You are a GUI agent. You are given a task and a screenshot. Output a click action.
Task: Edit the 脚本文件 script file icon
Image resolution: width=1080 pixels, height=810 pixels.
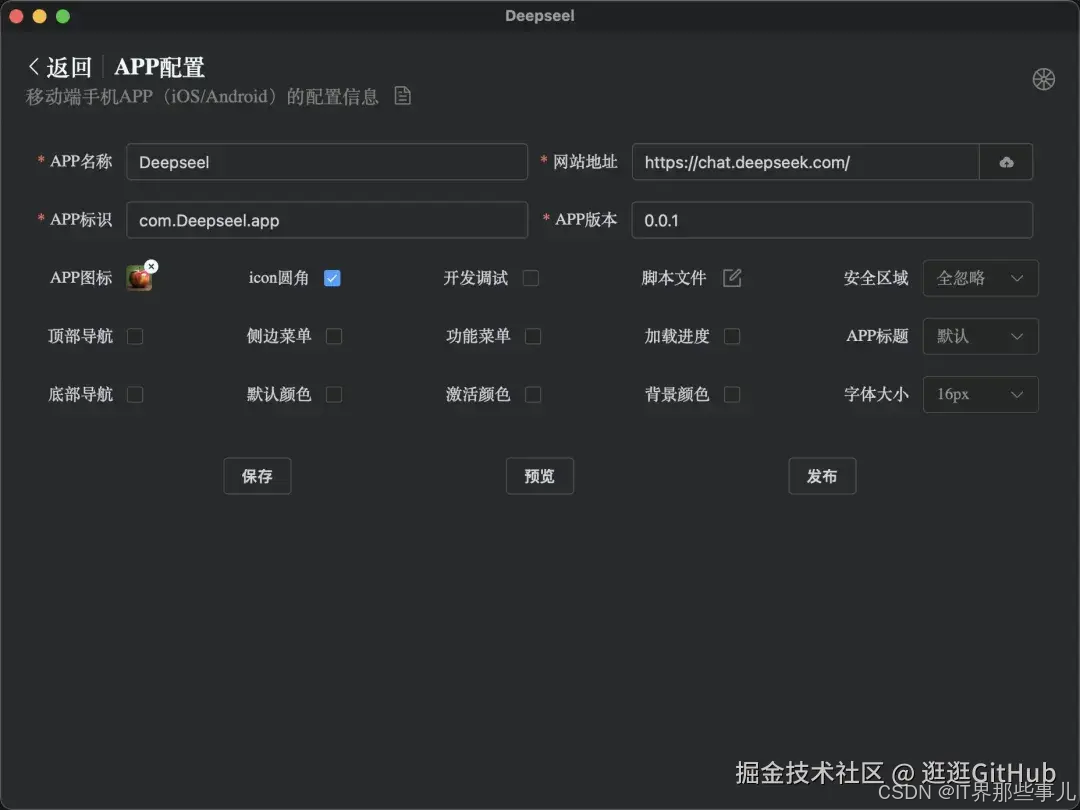click(x=732, y=278)
